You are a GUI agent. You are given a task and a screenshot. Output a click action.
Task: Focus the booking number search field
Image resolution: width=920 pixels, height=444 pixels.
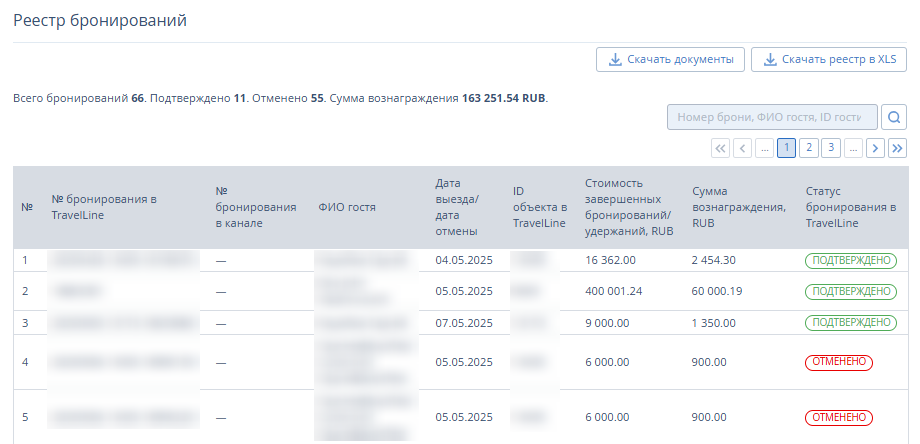(x=771, y=117)
